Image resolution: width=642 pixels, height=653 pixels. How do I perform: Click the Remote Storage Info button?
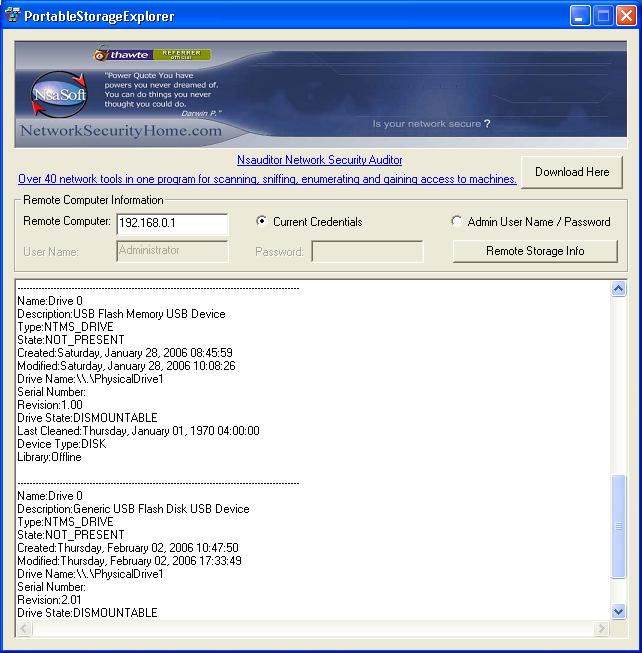[535, 251]
